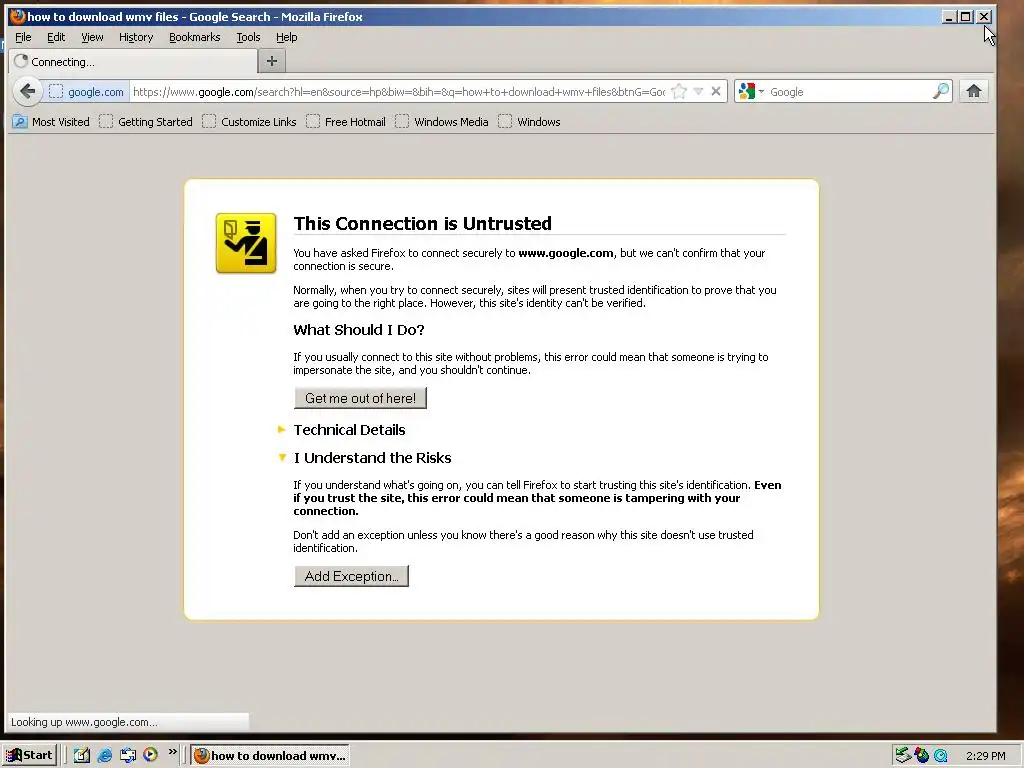Bookmark this page with the star icon
The height and width of the screenshot is (768, 1024).
pyautogui.click(x=679, y=91)
